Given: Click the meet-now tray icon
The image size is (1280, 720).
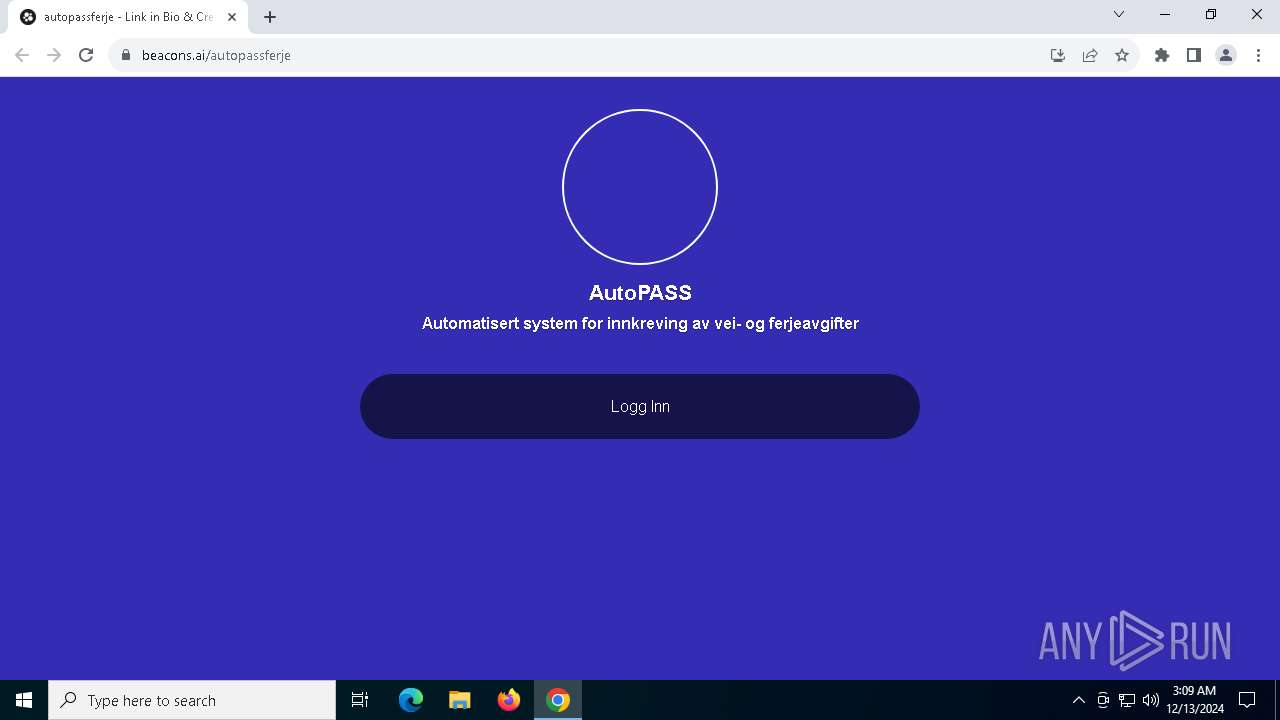Looking at the screenshot, I should [1103, 700].
